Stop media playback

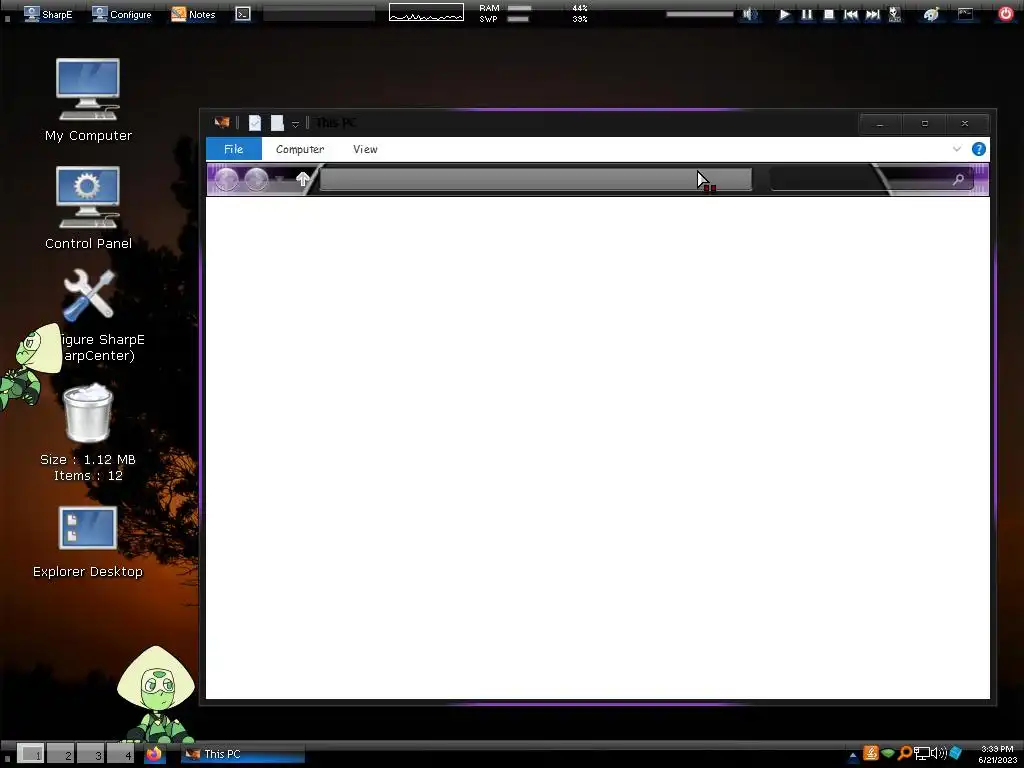pos(829,14)
